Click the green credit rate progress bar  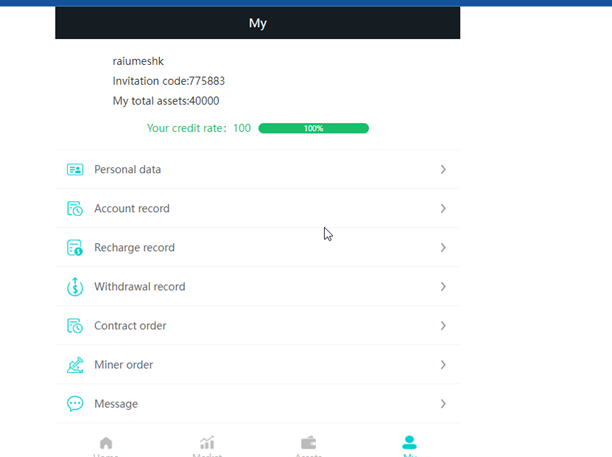tap(313, 128)
